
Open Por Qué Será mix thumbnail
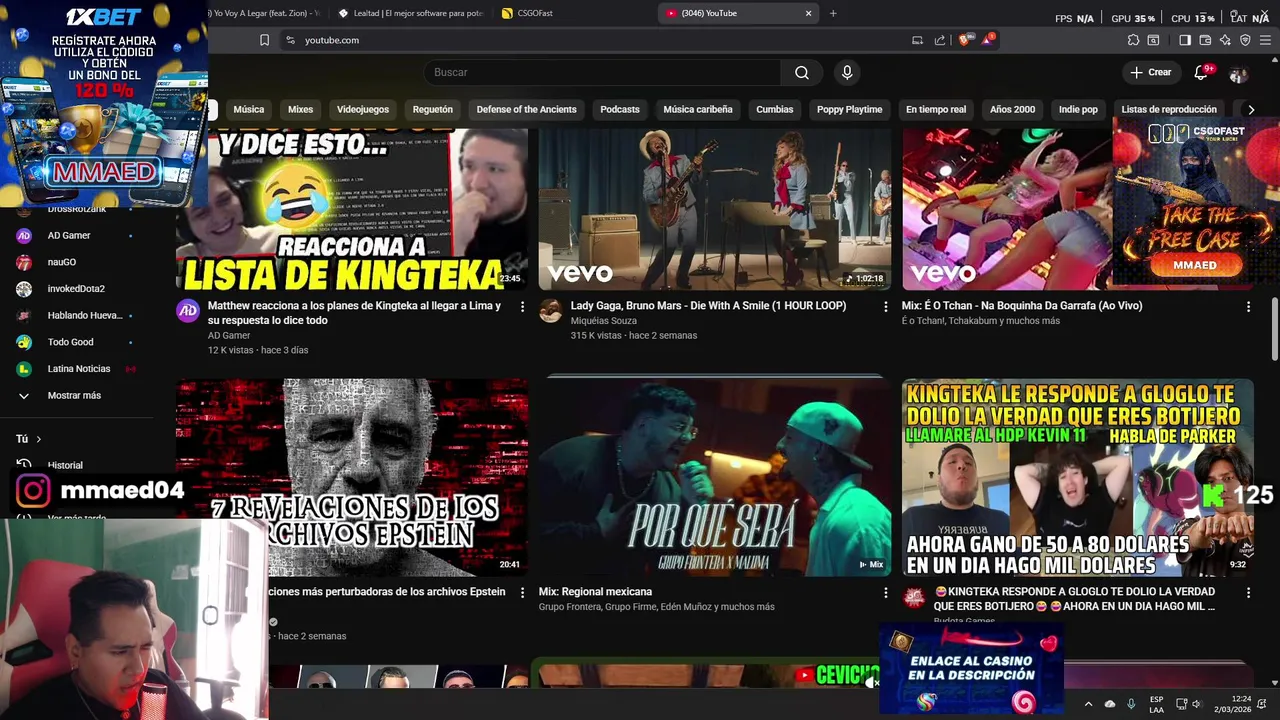715,477
